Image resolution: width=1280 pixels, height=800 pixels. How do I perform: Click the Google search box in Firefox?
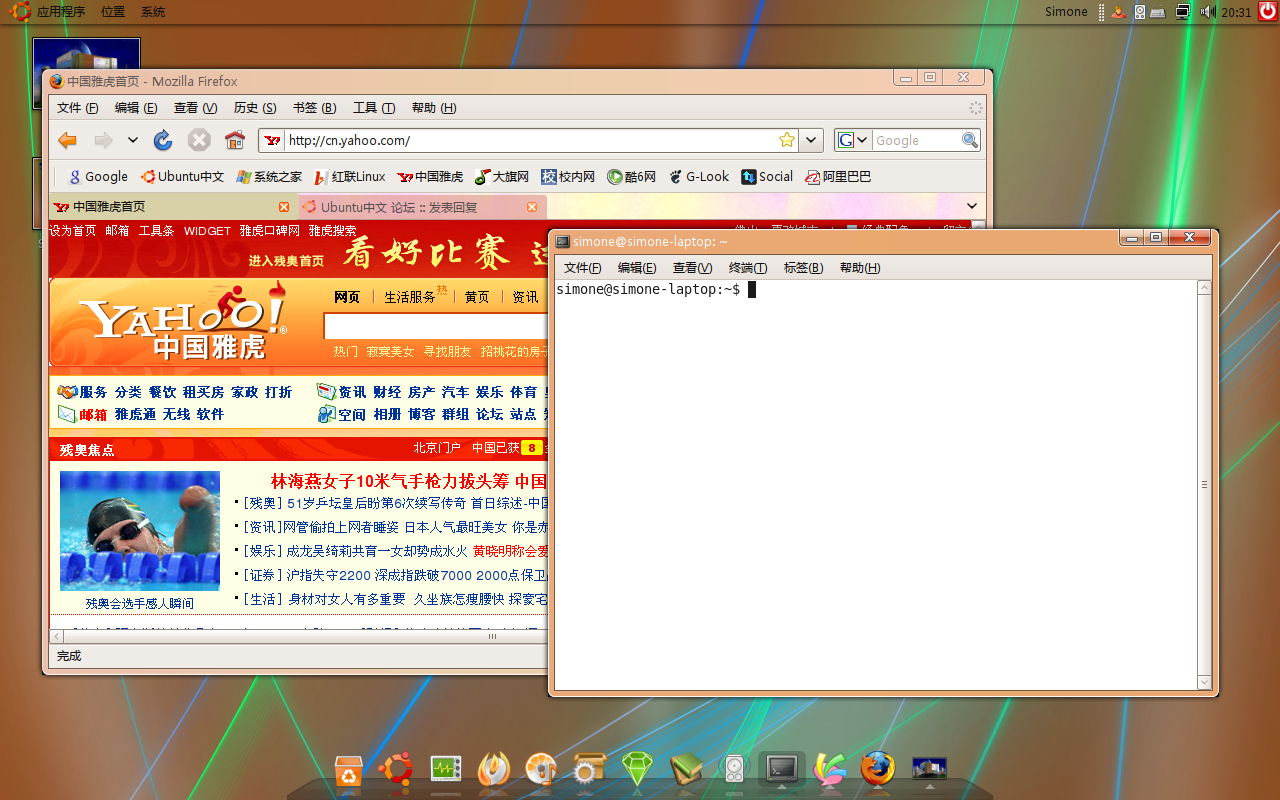915,140
